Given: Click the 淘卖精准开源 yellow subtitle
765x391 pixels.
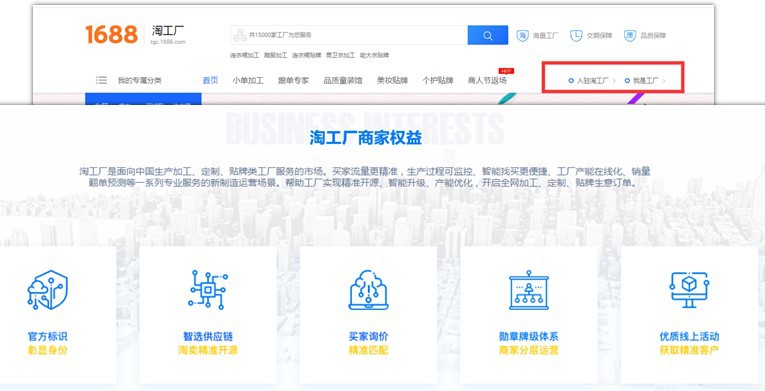Looking at the screenshot, I should [208, 350].
